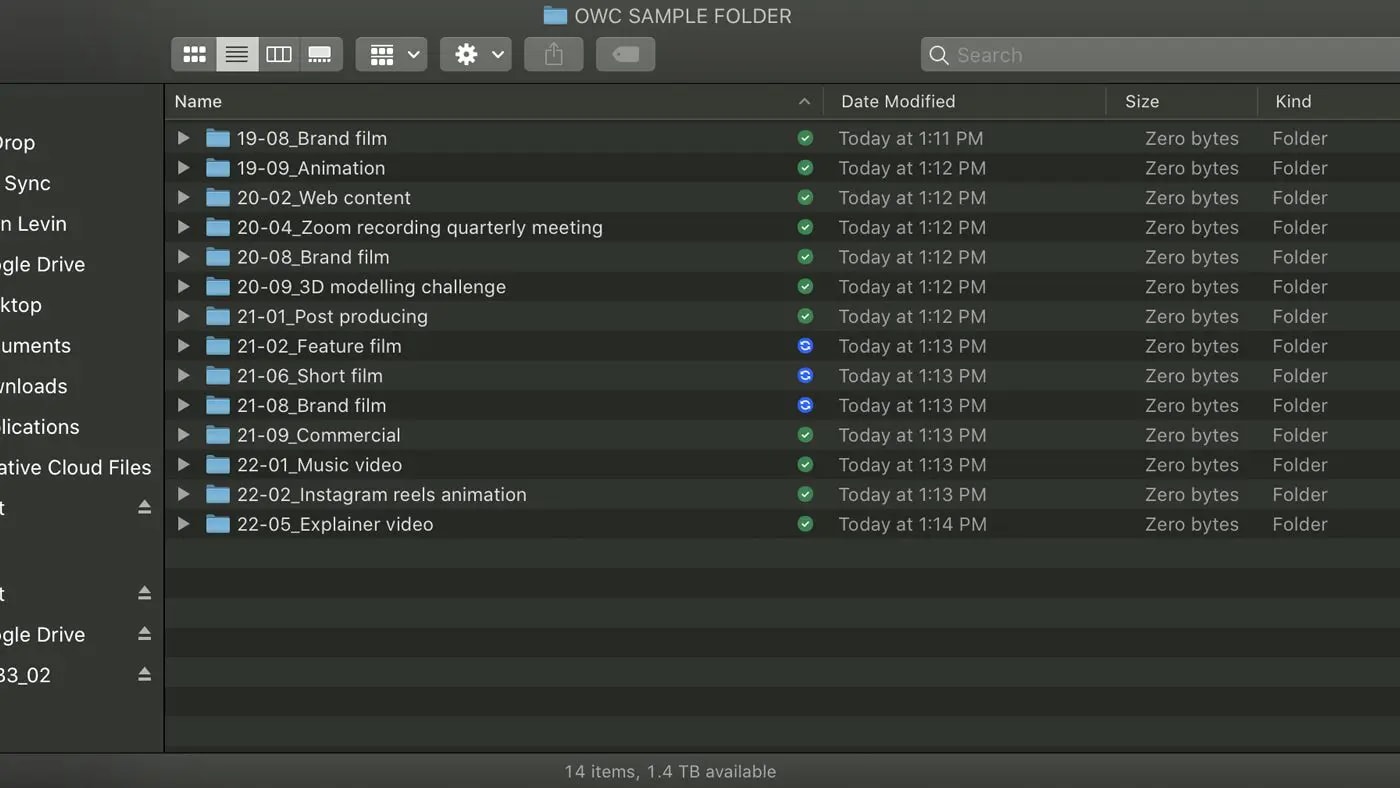Click the sync status icon beside 21-02_Feature film
Screen dimensions: 1400x788
coord(805,346)
